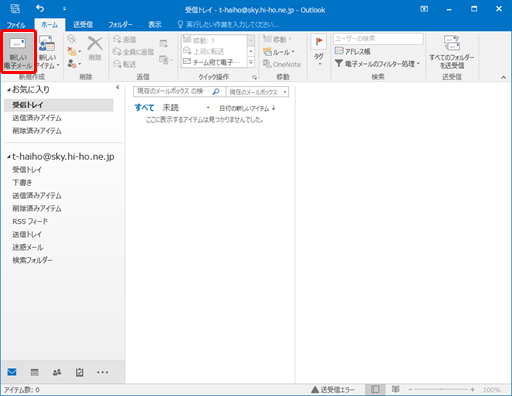Open the 送信トレイ outbox folder

tap(27, 234)
